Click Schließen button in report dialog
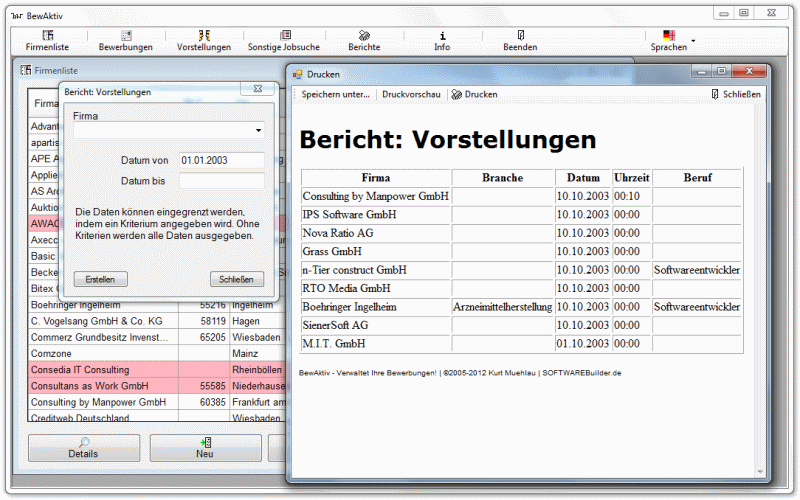This screenshot has width=800, height=500. (237, 279)
